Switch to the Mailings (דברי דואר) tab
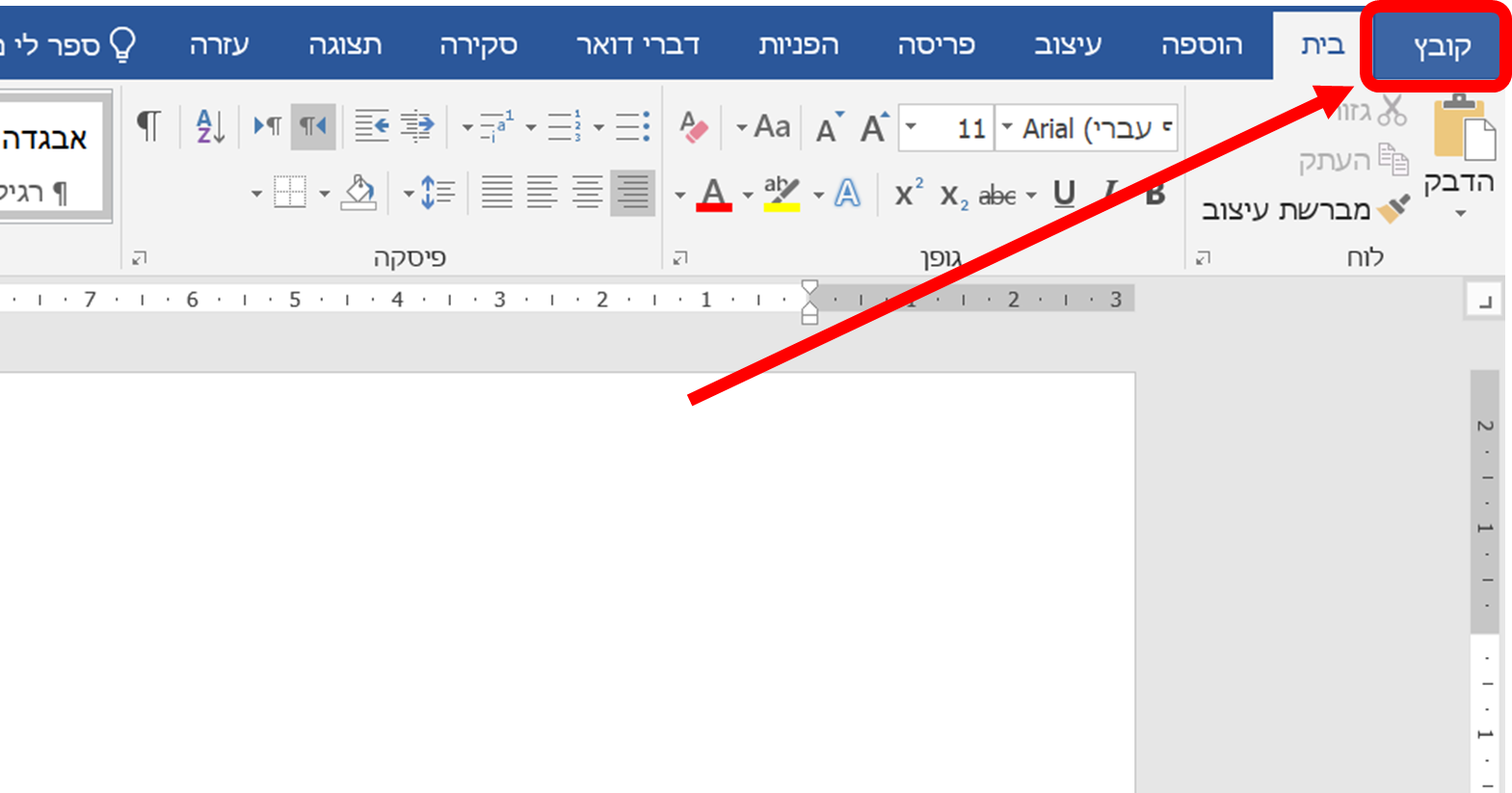 click(637, 45)
